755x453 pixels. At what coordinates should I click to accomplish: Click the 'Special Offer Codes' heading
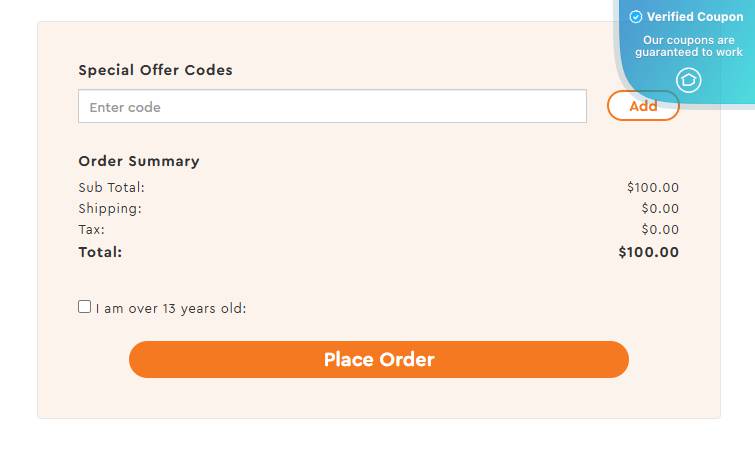pyautogui.click(x=156, y=70)
